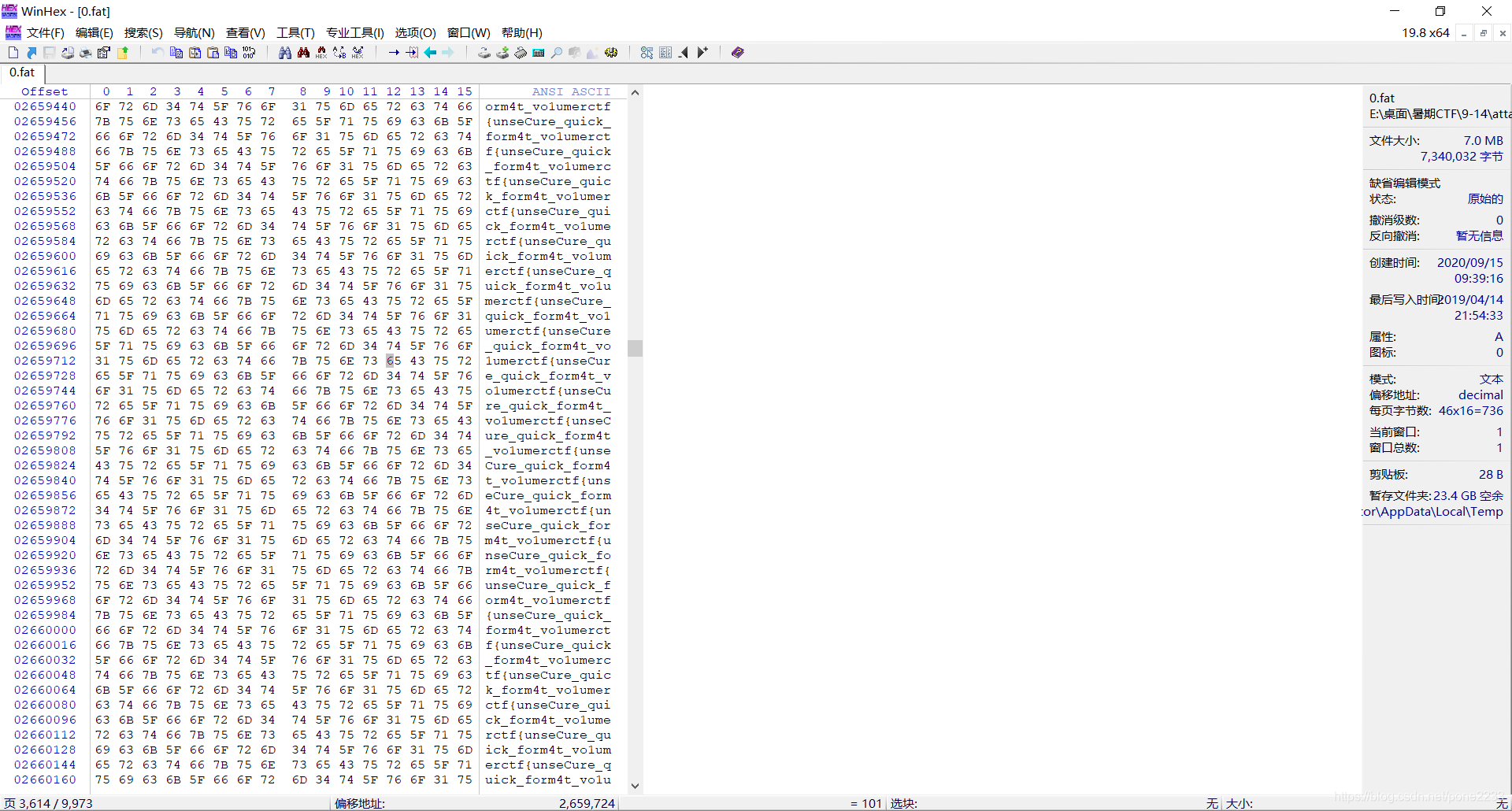The width and height of the screenshot is (1512, 811).
Task: Open General Options gear icon
Action: click(611, 53)
